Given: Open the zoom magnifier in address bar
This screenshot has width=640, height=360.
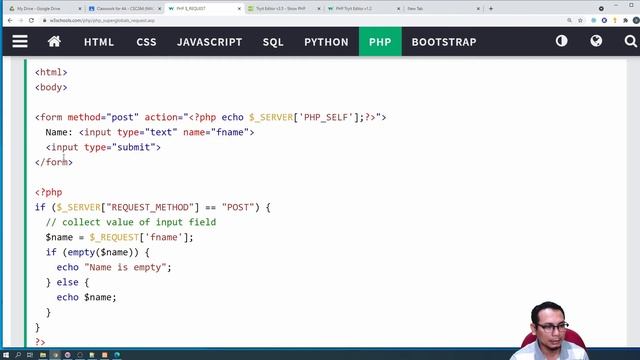Looking at the screenshot, I should pos(569,20).
